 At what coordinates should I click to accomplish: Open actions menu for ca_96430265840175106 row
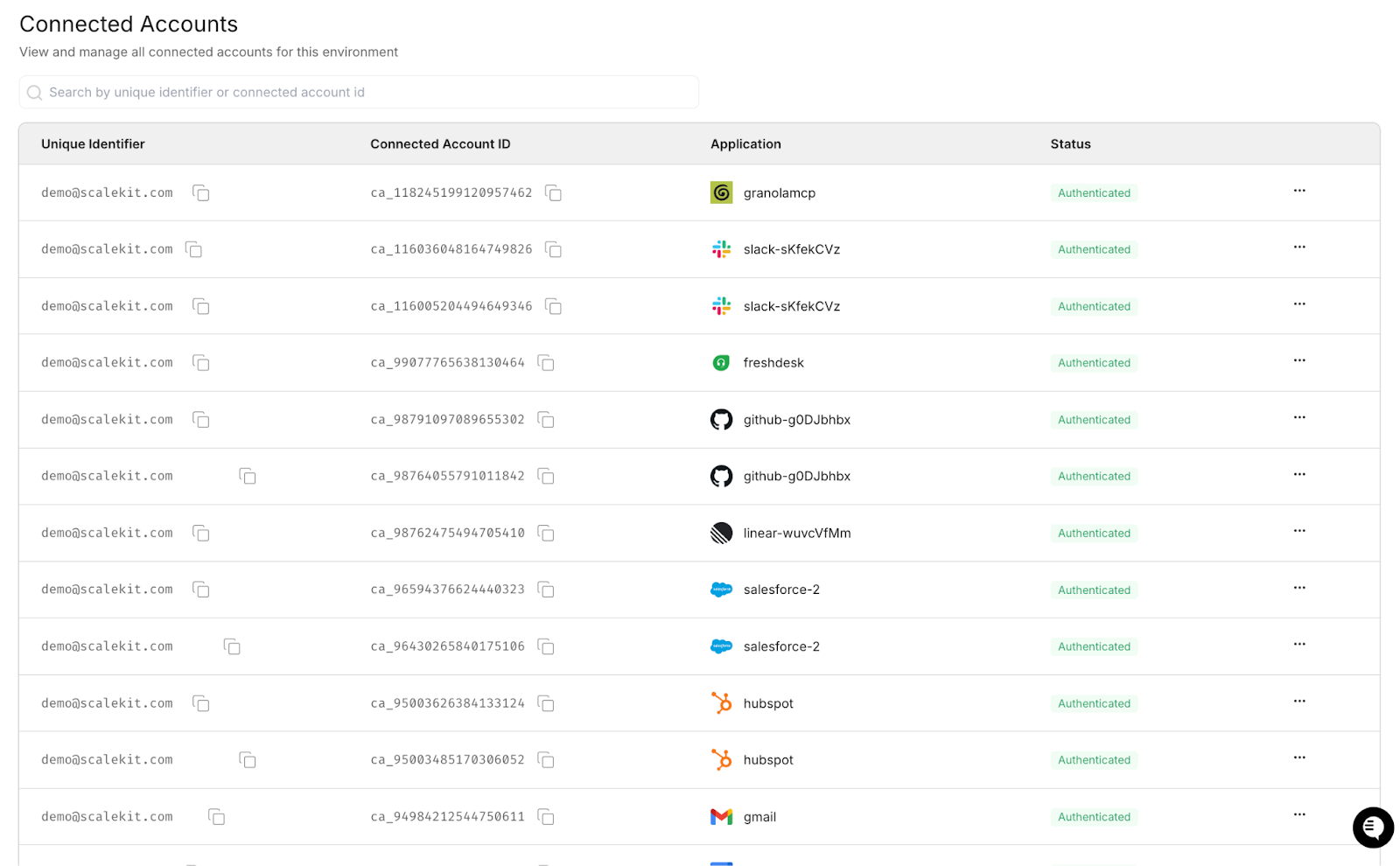1299,645
